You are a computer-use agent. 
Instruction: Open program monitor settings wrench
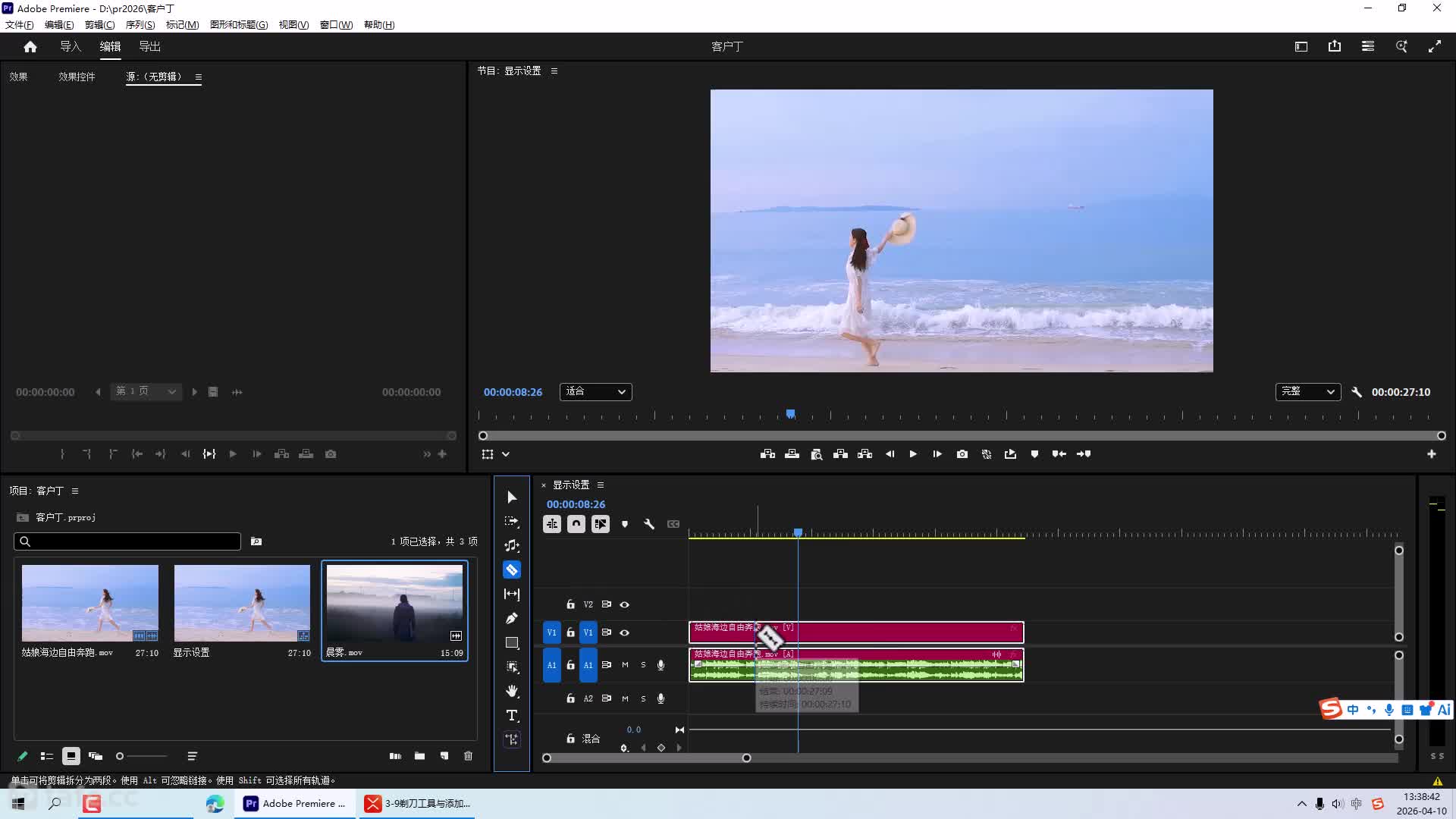(x=1357, y=392)
